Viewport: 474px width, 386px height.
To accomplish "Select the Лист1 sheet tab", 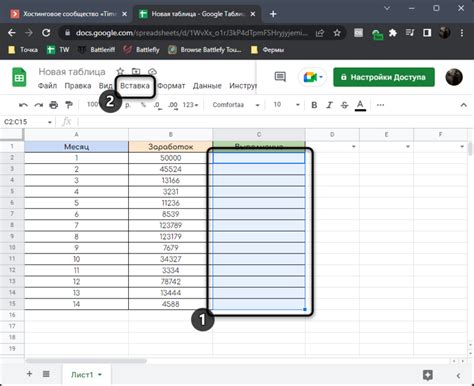I will point(86,375).
